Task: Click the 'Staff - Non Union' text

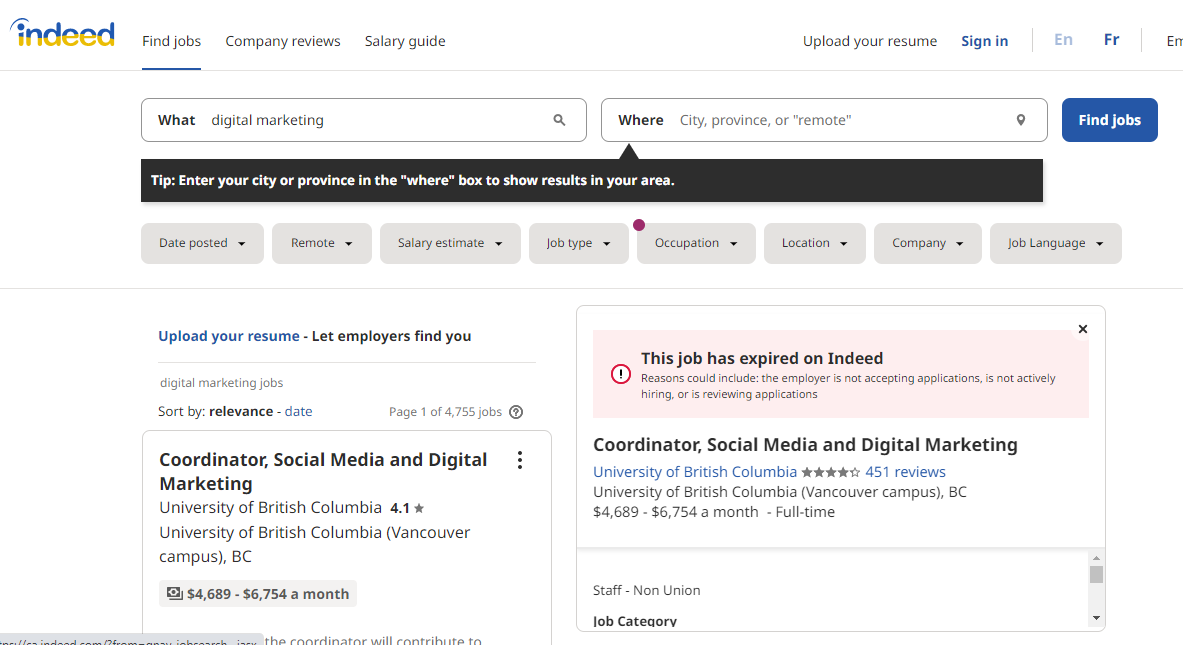Action: (647, 590)
